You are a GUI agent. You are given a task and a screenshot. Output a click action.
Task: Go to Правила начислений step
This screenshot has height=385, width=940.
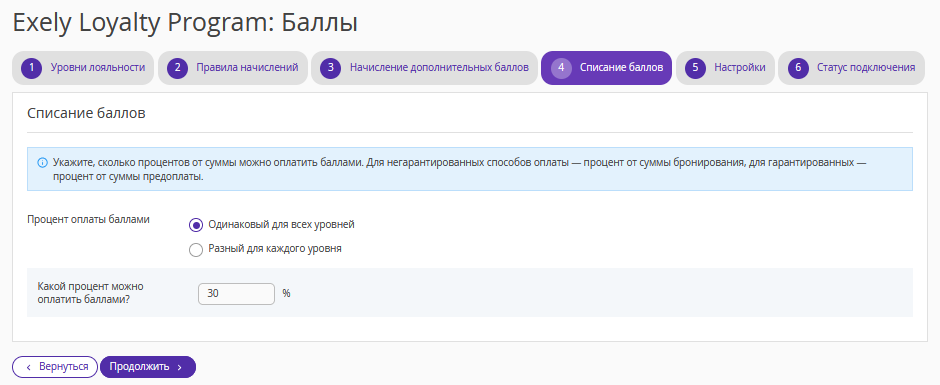233,68
